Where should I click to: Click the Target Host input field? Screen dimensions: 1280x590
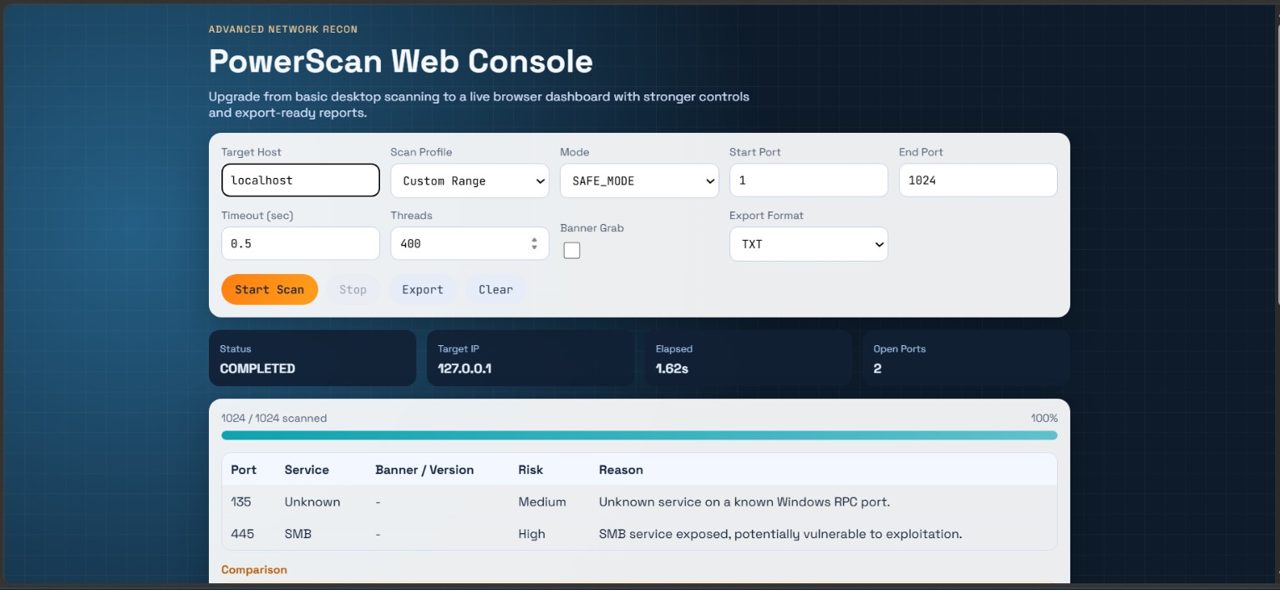(x=300, y=180)
